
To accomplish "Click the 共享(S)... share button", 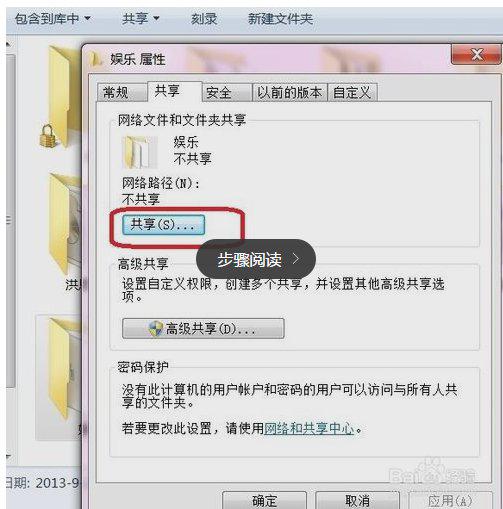I will coord(163,225).
